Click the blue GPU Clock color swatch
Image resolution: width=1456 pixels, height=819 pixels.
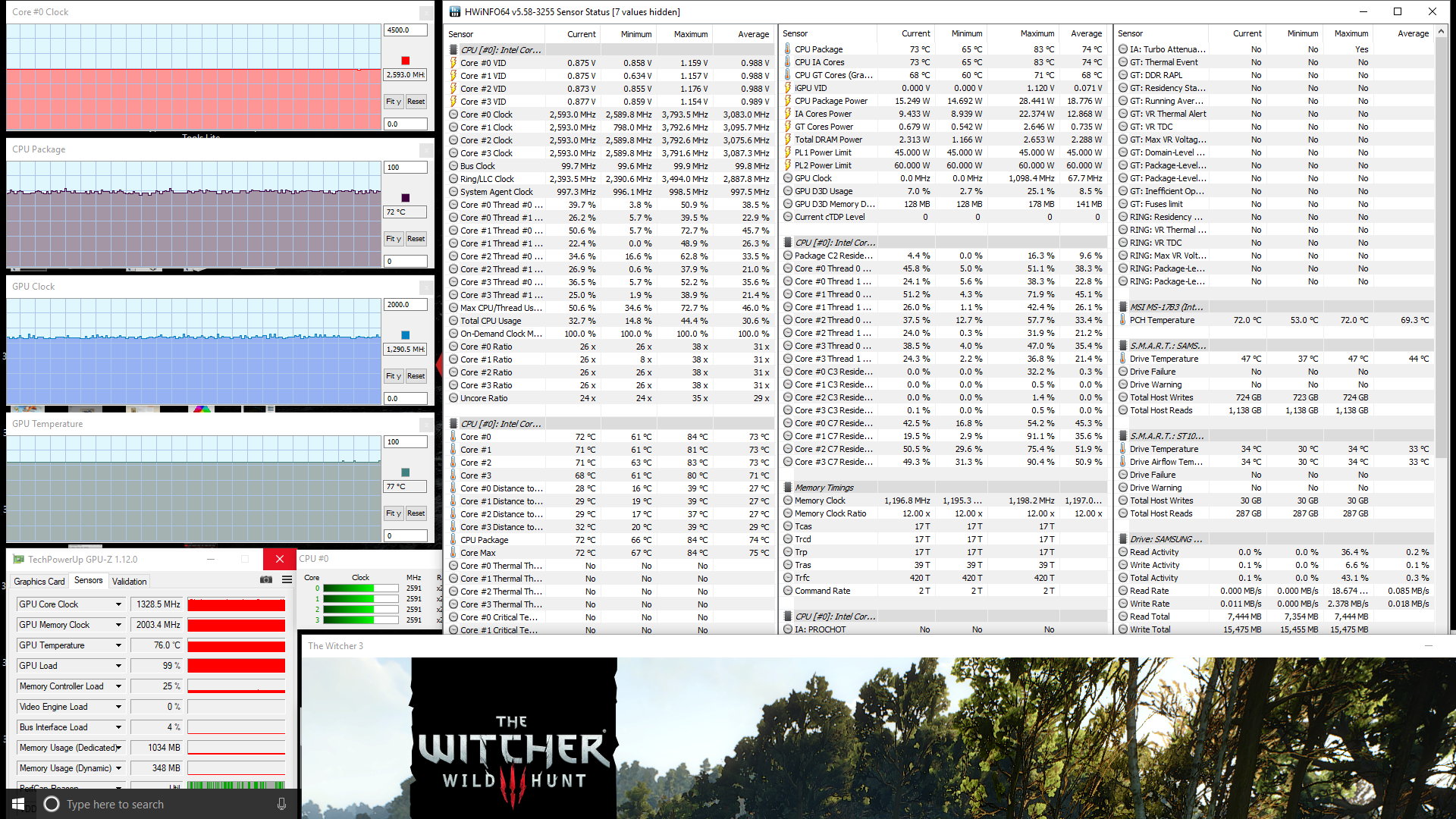[x=405, y=335]
